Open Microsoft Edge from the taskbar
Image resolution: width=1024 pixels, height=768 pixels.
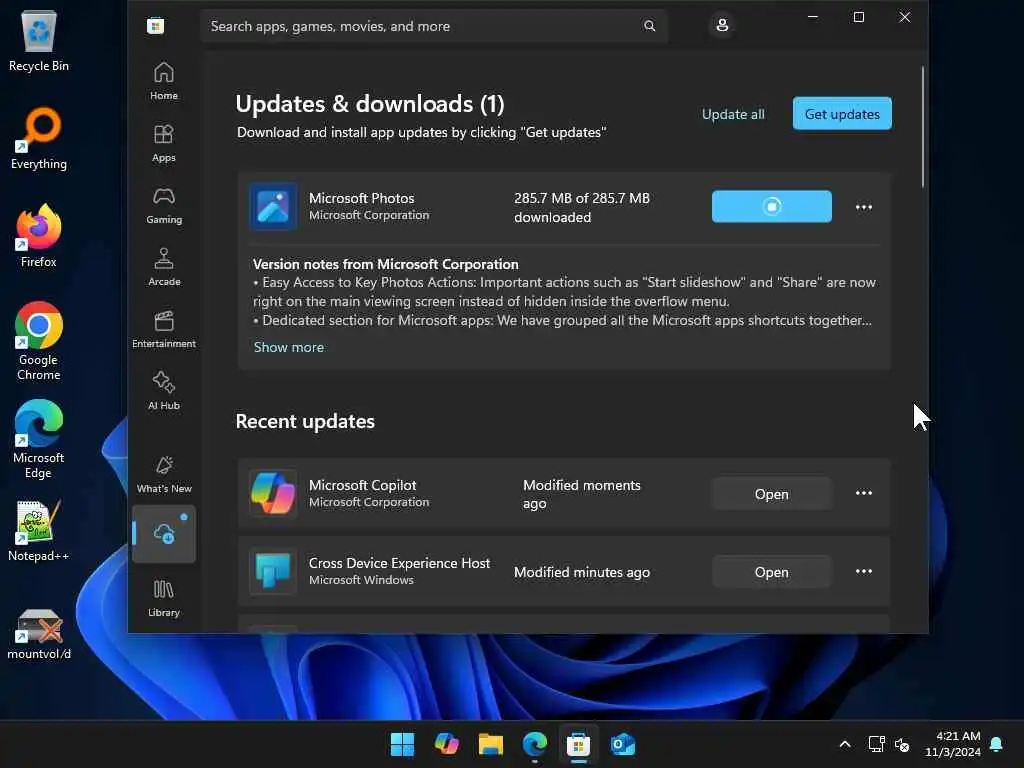535,744
